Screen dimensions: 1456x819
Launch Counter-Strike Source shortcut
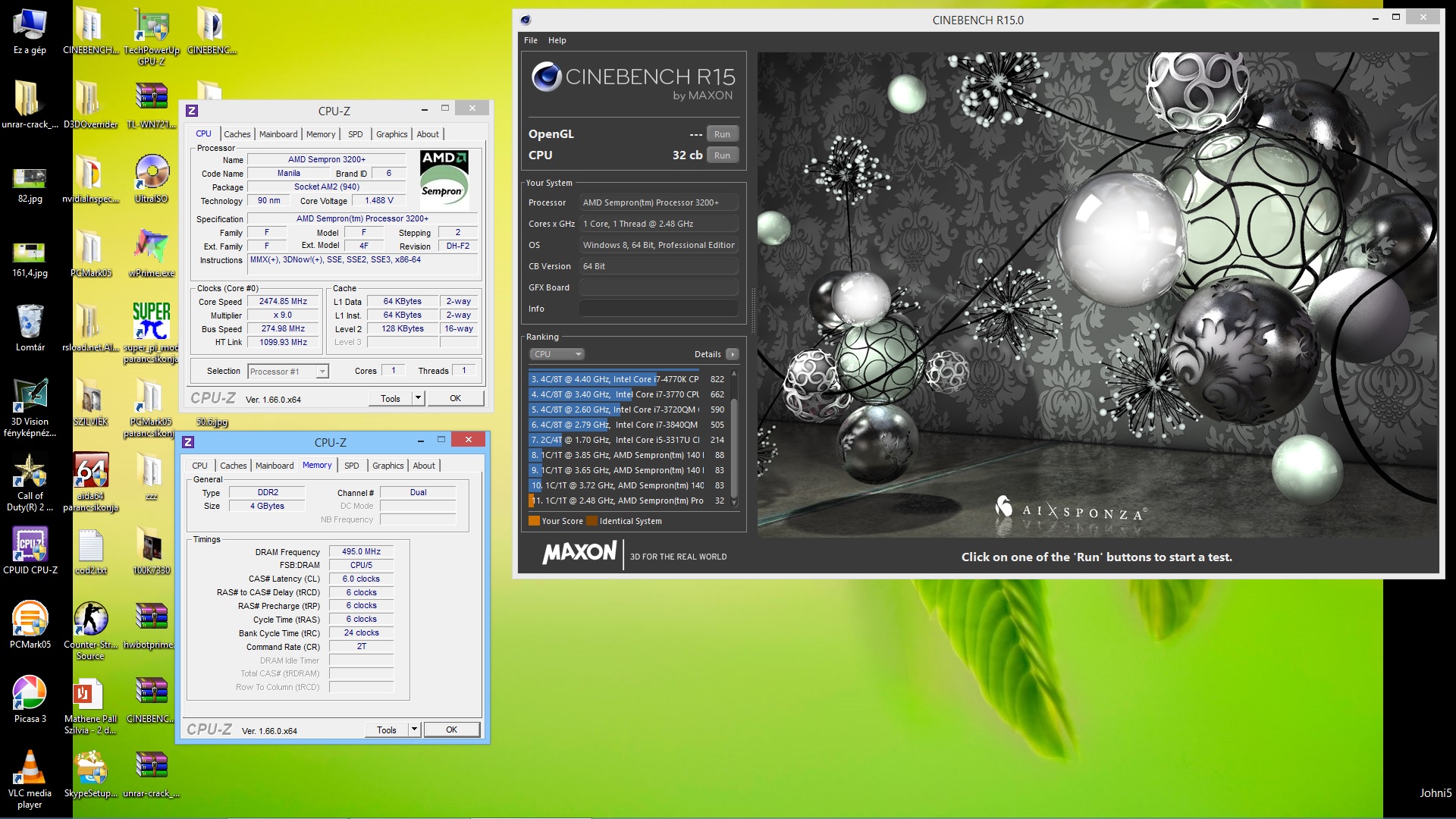point(90,629)
